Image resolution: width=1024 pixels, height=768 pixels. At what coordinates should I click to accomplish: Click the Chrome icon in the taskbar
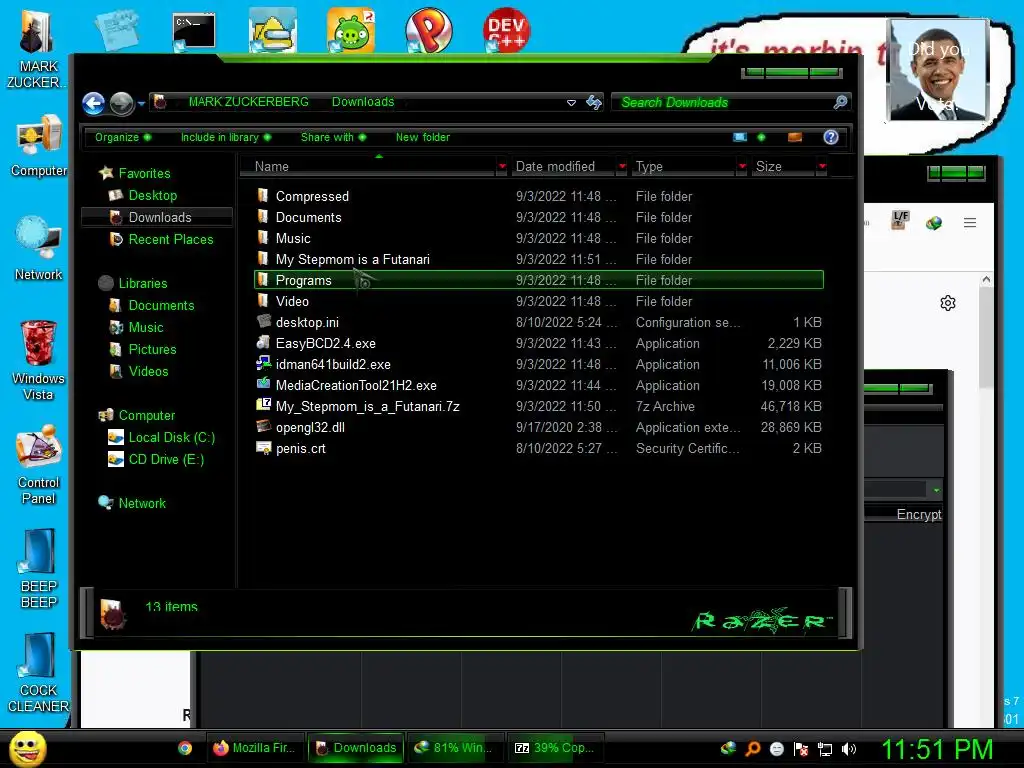pos(185,748)
